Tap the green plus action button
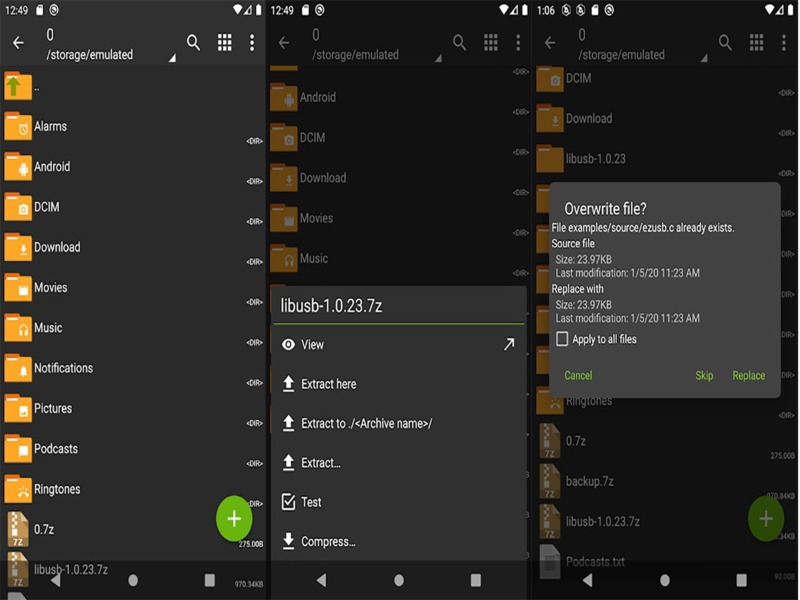 233,518
